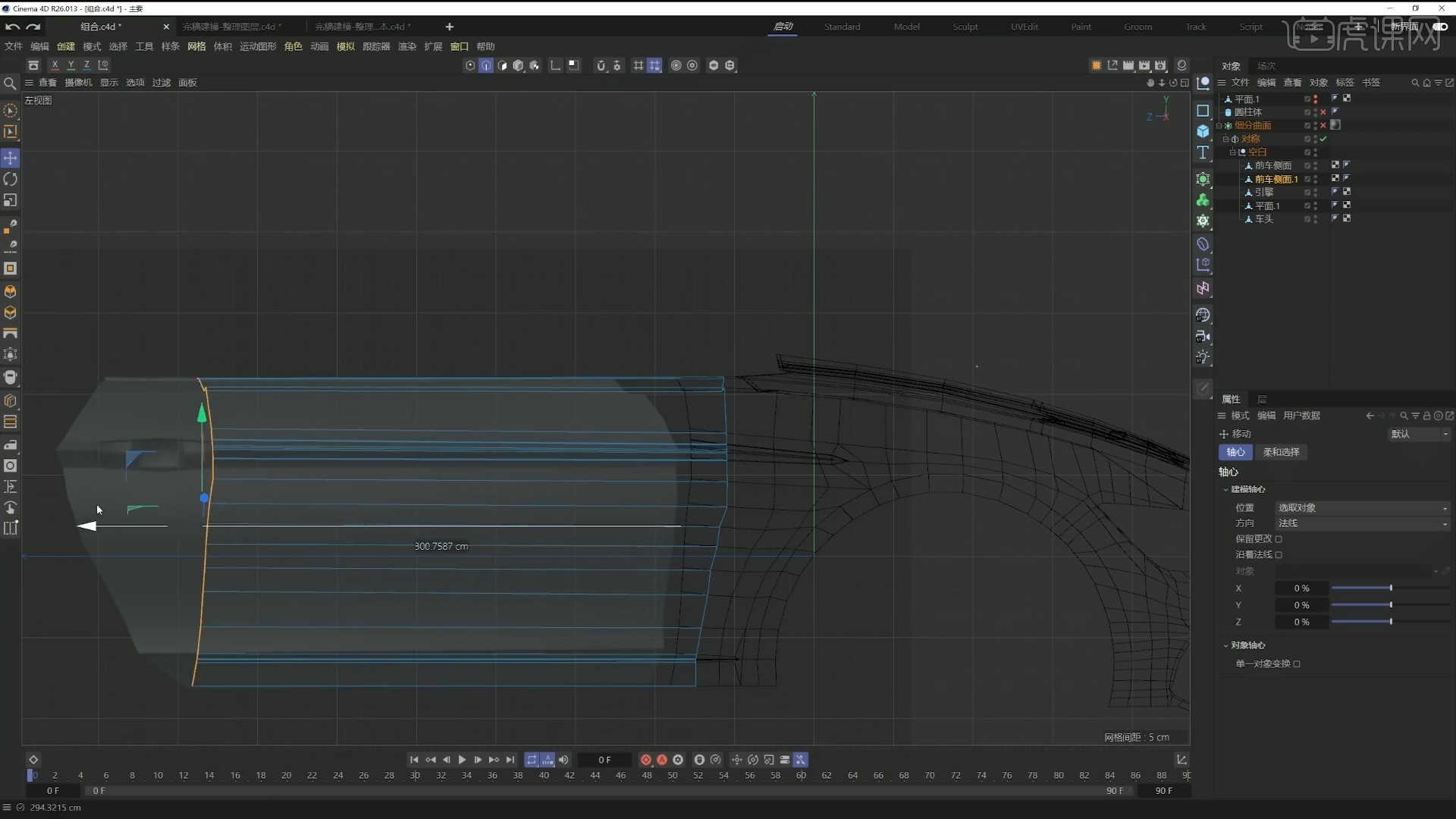
Task: Click the timeline keyframe diamond icon
Action: pos(33,759)
